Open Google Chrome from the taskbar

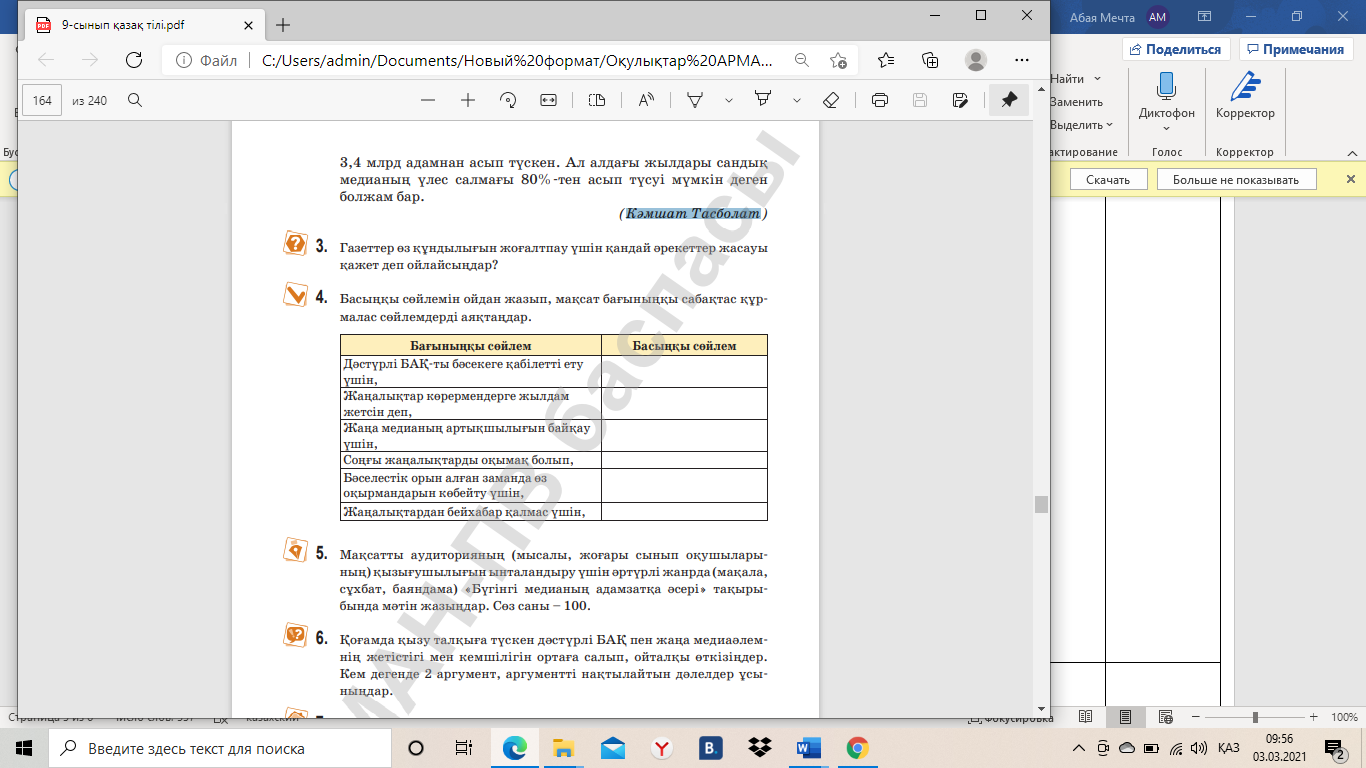(857, 748)
